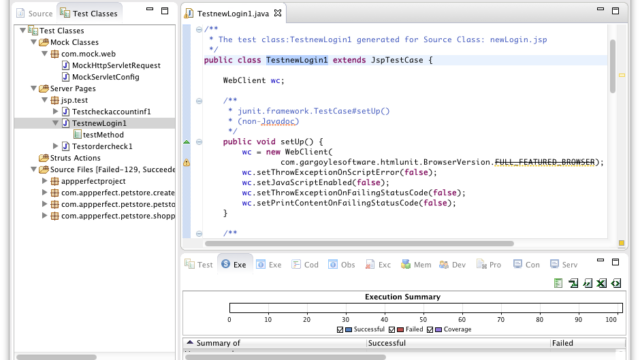Toggle the Failed series checkbox
640x360 pixels.
click(392, 329)
